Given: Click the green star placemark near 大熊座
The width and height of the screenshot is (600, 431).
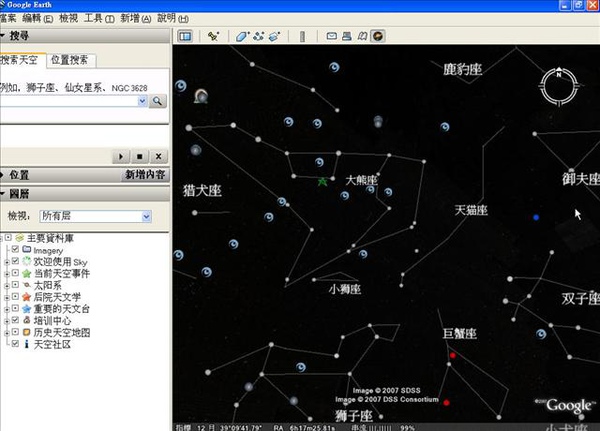Looking at the screenshot, I should 323,182.
